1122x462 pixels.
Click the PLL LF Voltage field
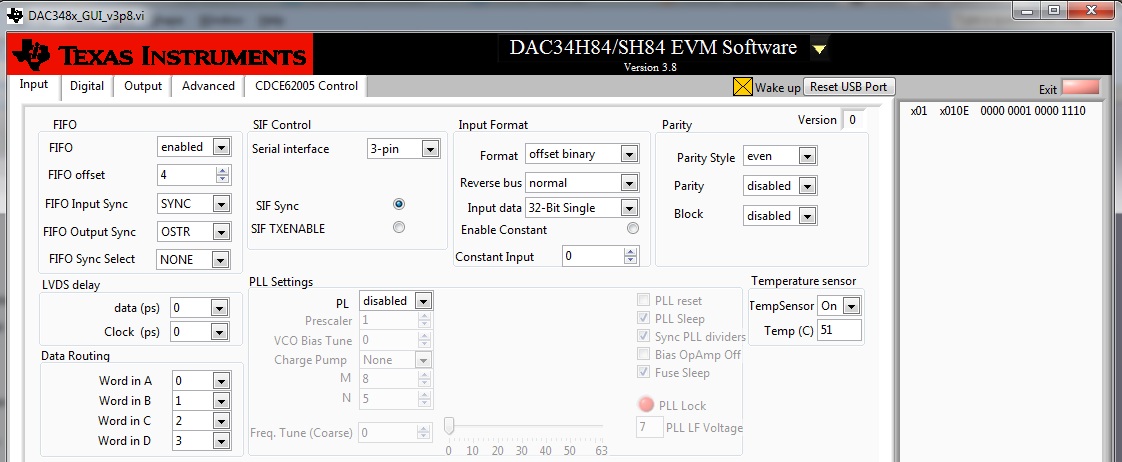point(650,428)
